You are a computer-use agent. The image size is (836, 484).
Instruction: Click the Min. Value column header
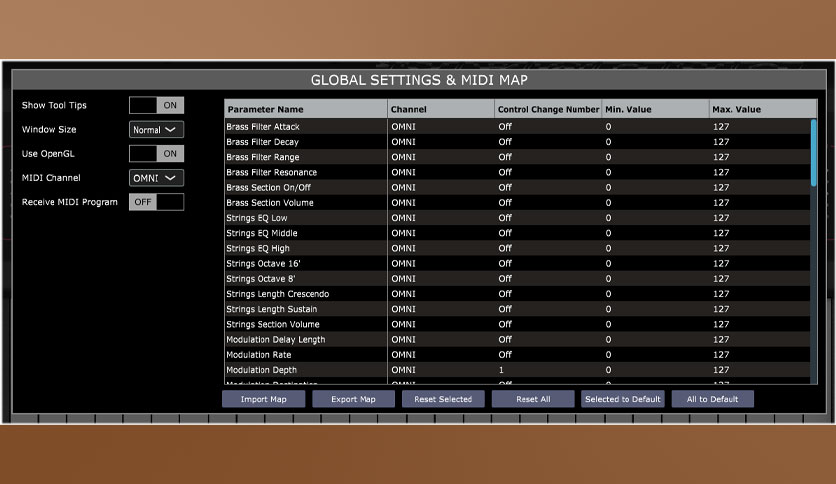(x=655, y=109)
